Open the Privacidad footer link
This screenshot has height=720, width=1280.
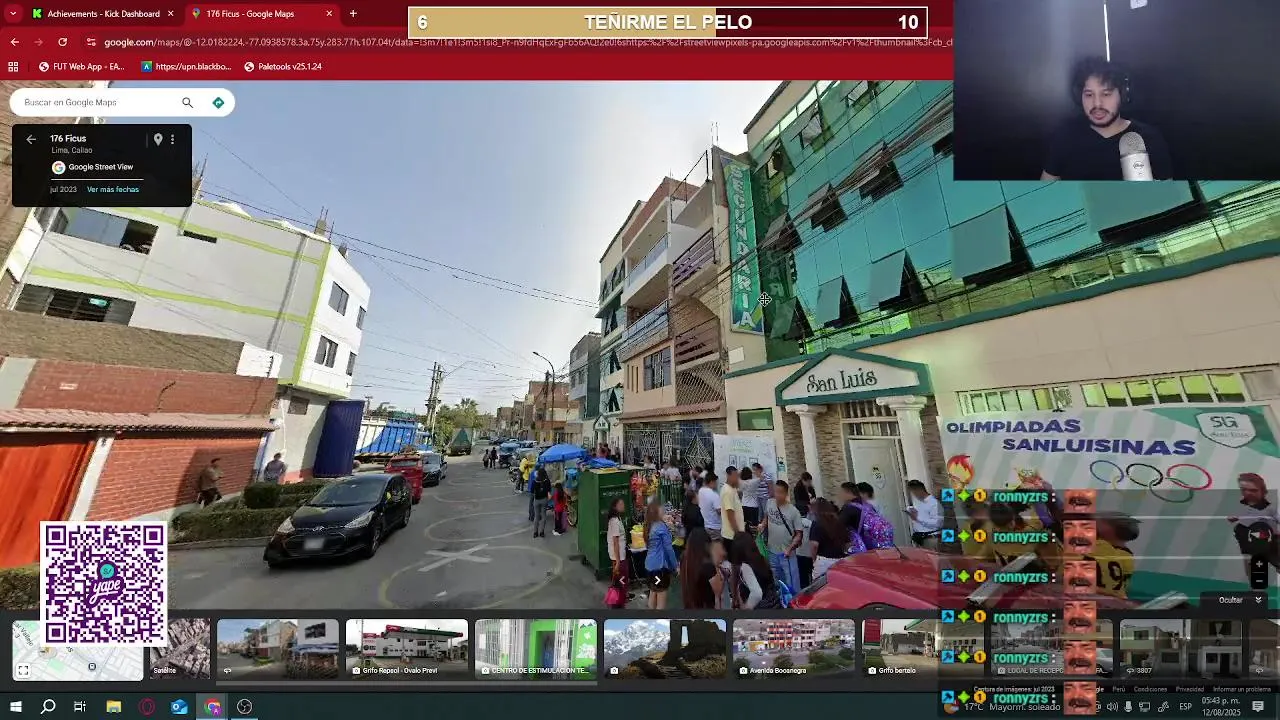tap(1190, 689)
